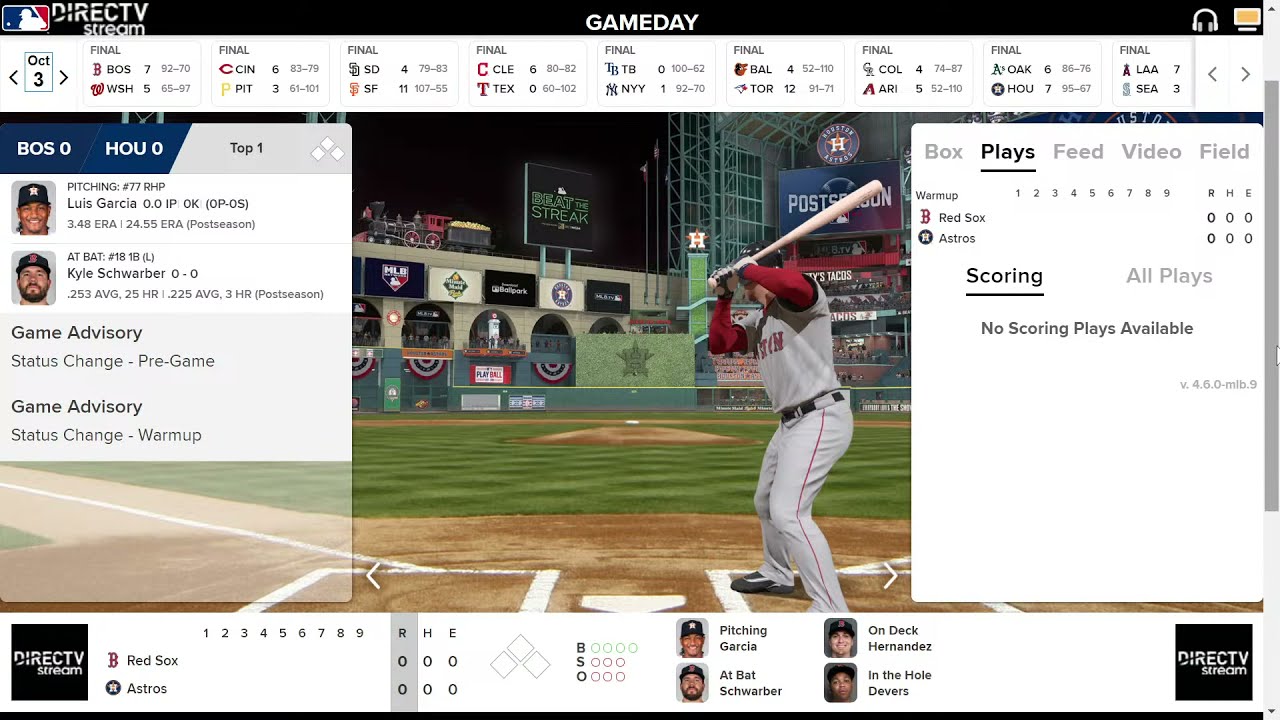Image resolution: width=1280 pixels, height=720 pixels.
Task: Click the Astros logo in the bottom linescore
Action: (113, 688)
